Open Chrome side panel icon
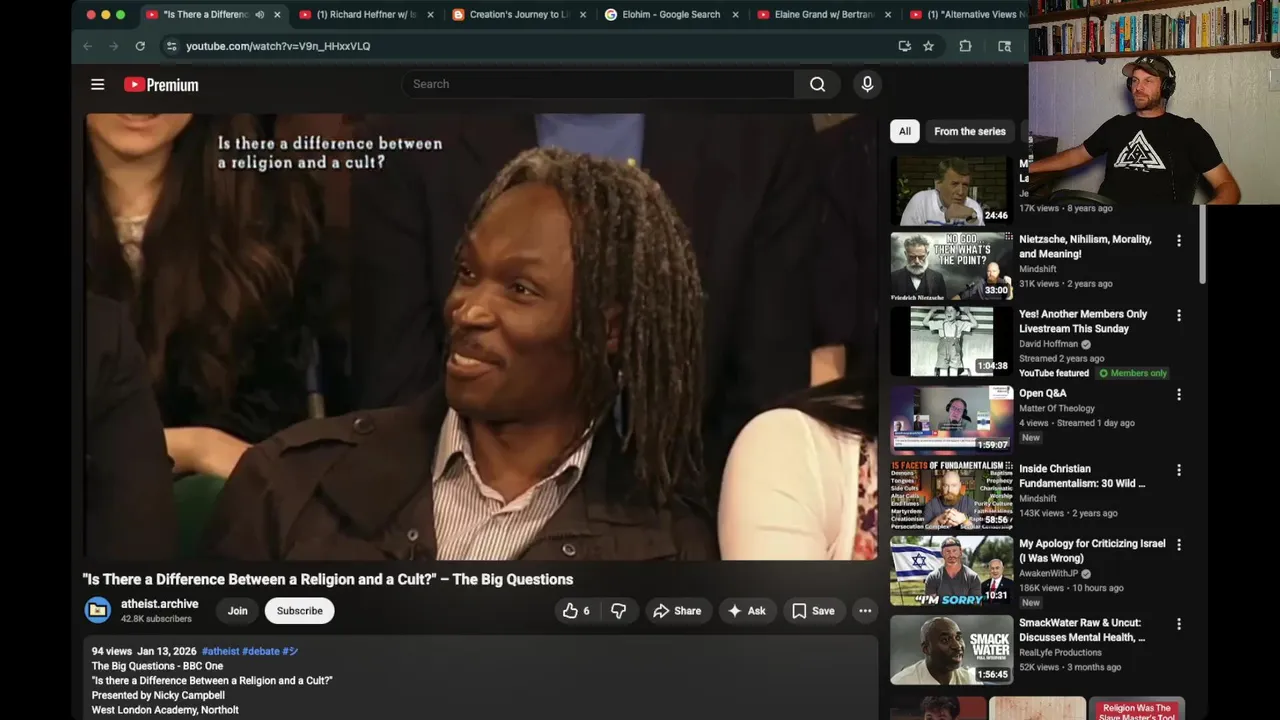This screenshot has width=1280, height=720. [1004, 46]
